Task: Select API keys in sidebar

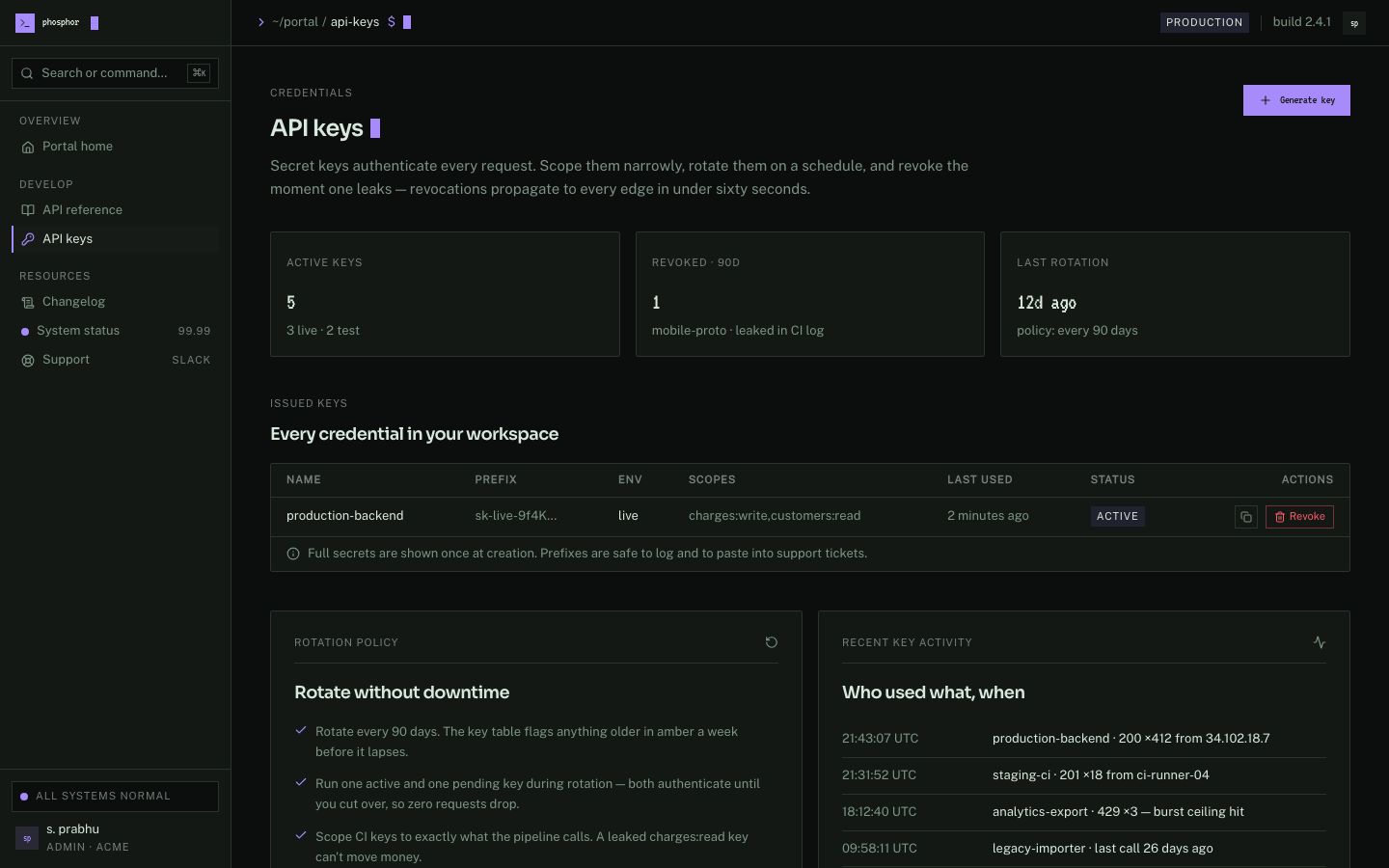Action: click(x=115, y=239)
